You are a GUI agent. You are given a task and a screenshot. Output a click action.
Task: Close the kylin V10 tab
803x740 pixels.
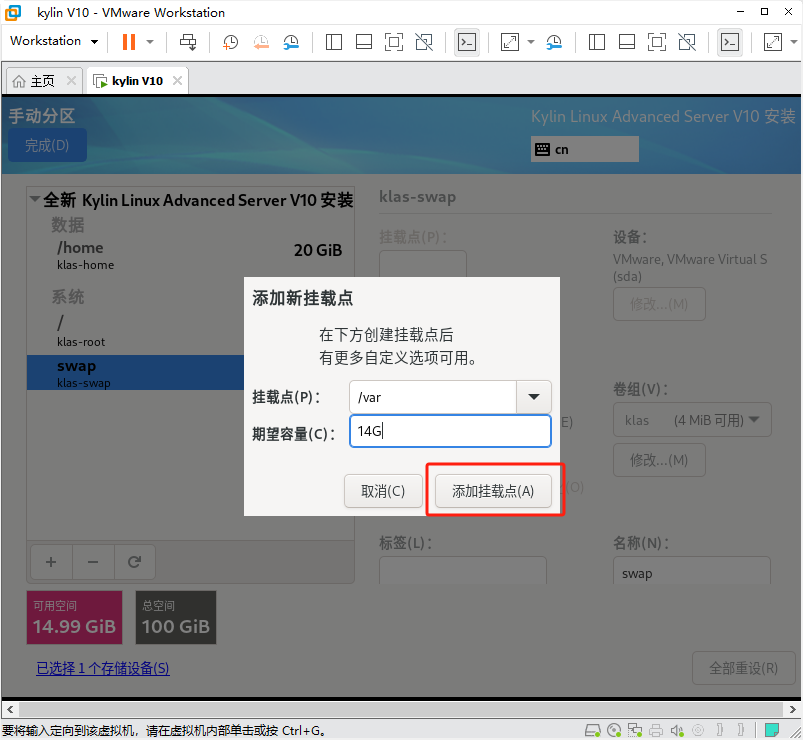[x=177, y=80]
